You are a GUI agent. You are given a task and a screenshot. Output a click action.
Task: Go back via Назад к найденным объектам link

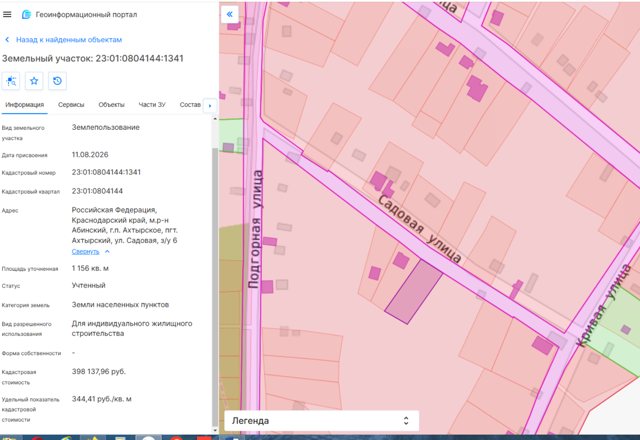tap(69, 40)
